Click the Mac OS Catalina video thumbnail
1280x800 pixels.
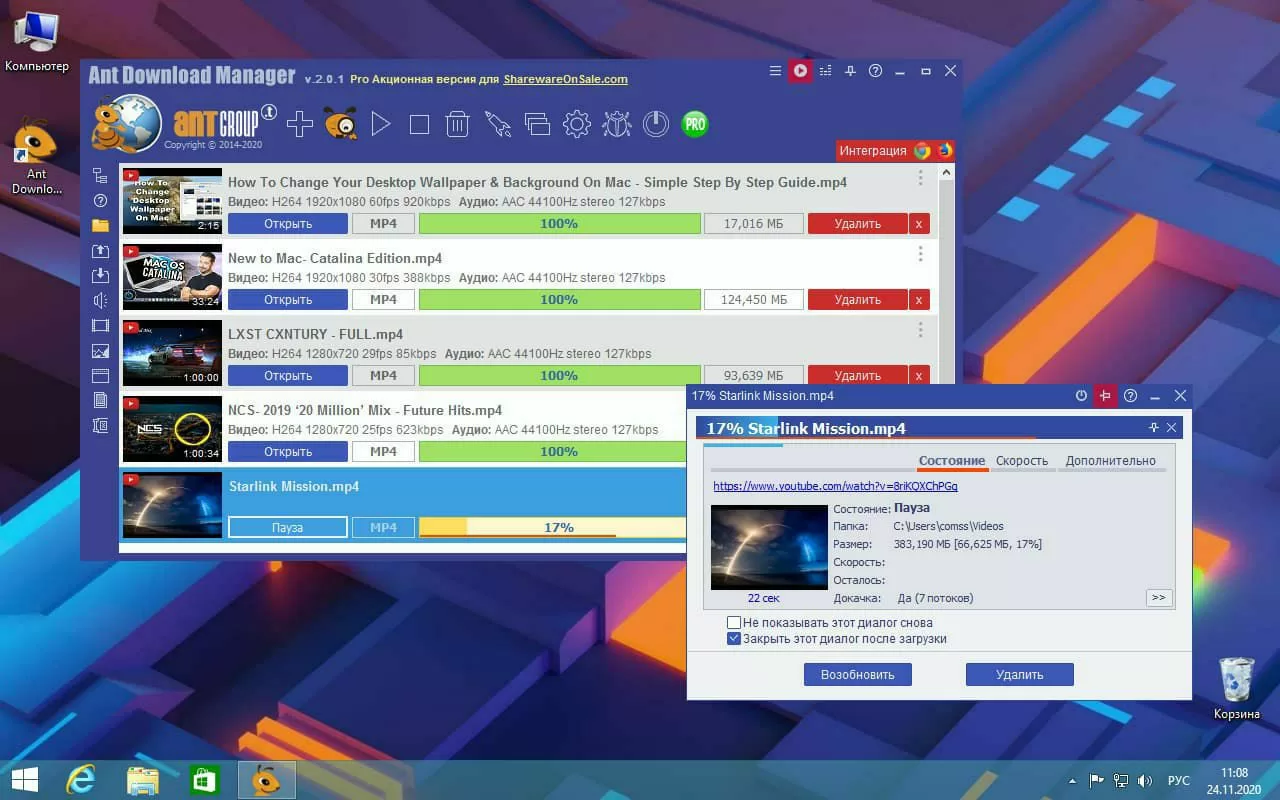172,277
